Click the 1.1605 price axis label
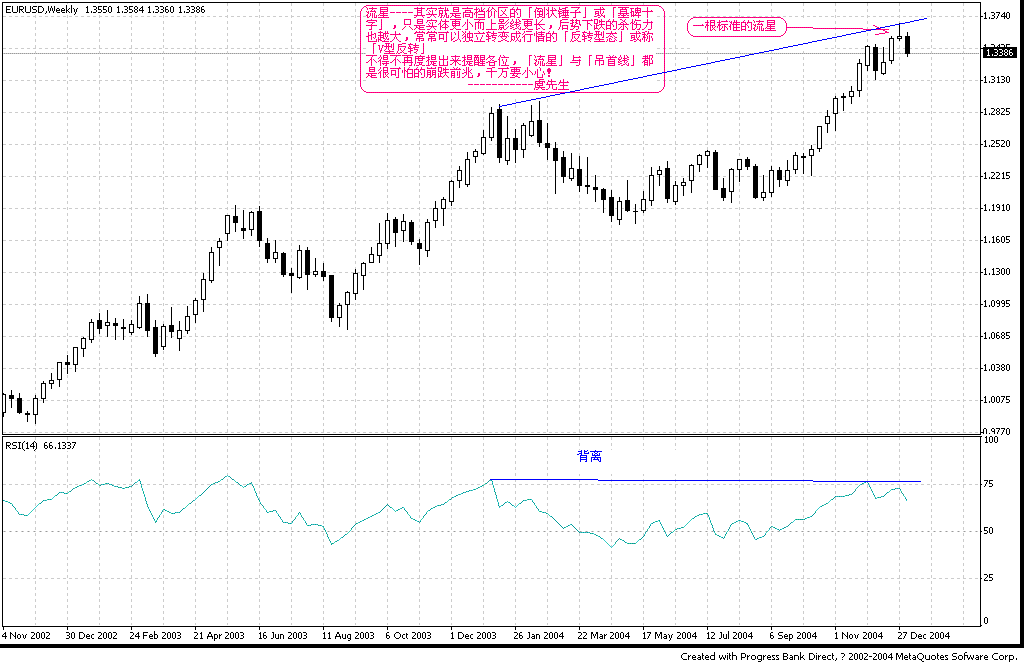This screenshot has height=664, width=1024. (999, 240)
